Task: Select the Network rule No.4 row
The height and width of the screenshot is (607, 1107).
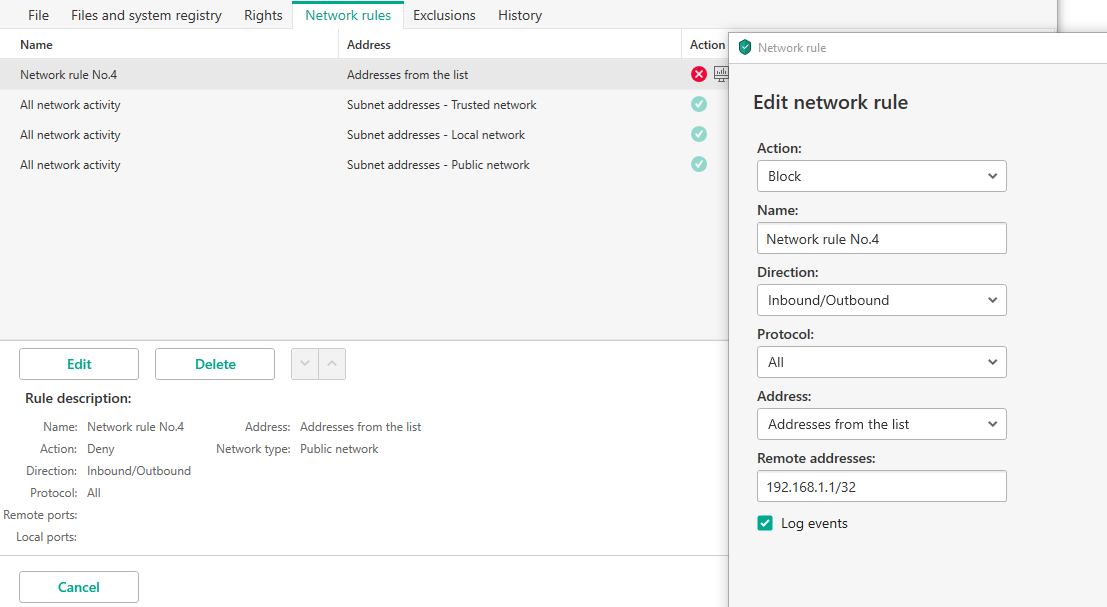Action: 364,74
